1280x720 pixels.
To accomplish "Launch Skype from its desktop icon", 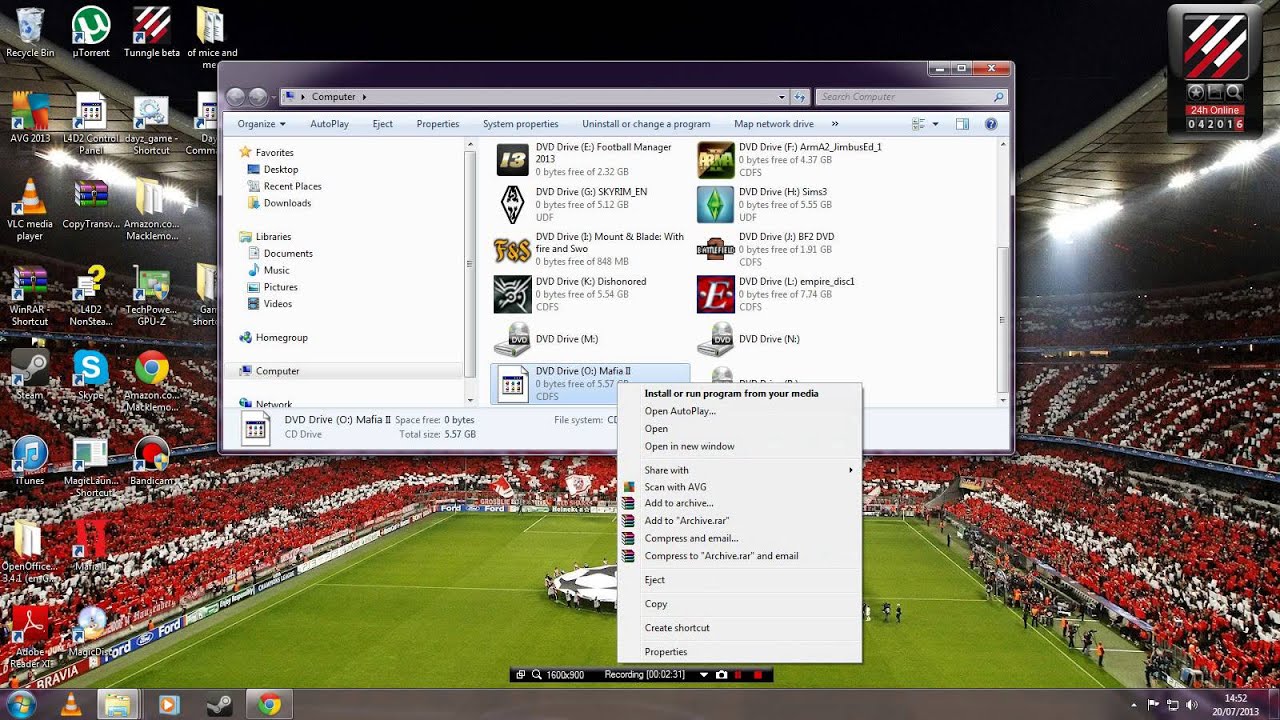I will pyautogui.click(x=91, y=374).
